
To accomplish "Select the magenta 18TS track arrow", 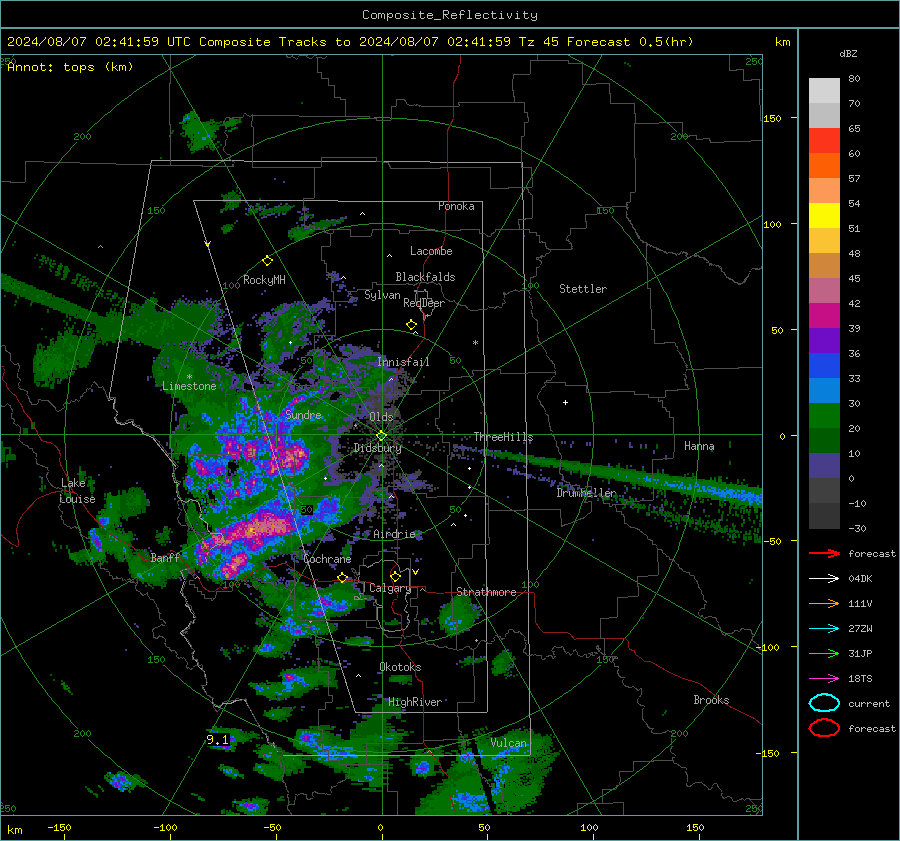I will click(x=824, y=679).
